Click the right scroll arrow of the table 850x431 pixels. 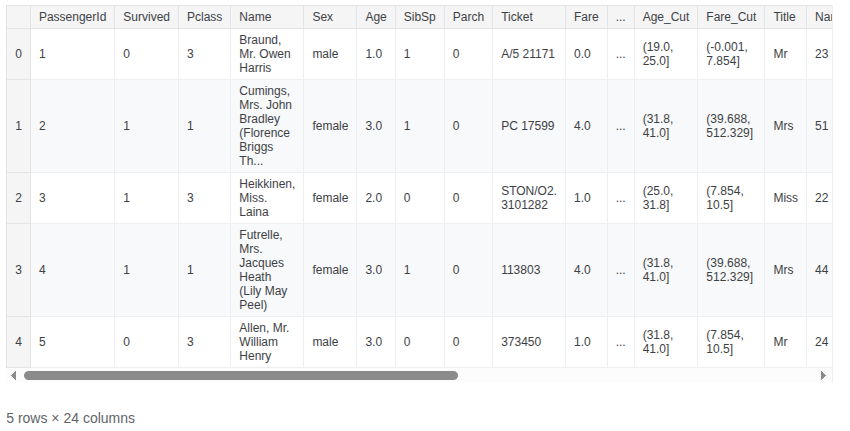(823, 375)
